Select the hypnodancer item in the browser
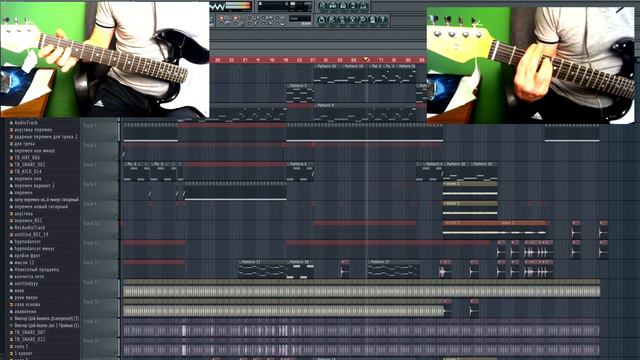 [27, 241]
